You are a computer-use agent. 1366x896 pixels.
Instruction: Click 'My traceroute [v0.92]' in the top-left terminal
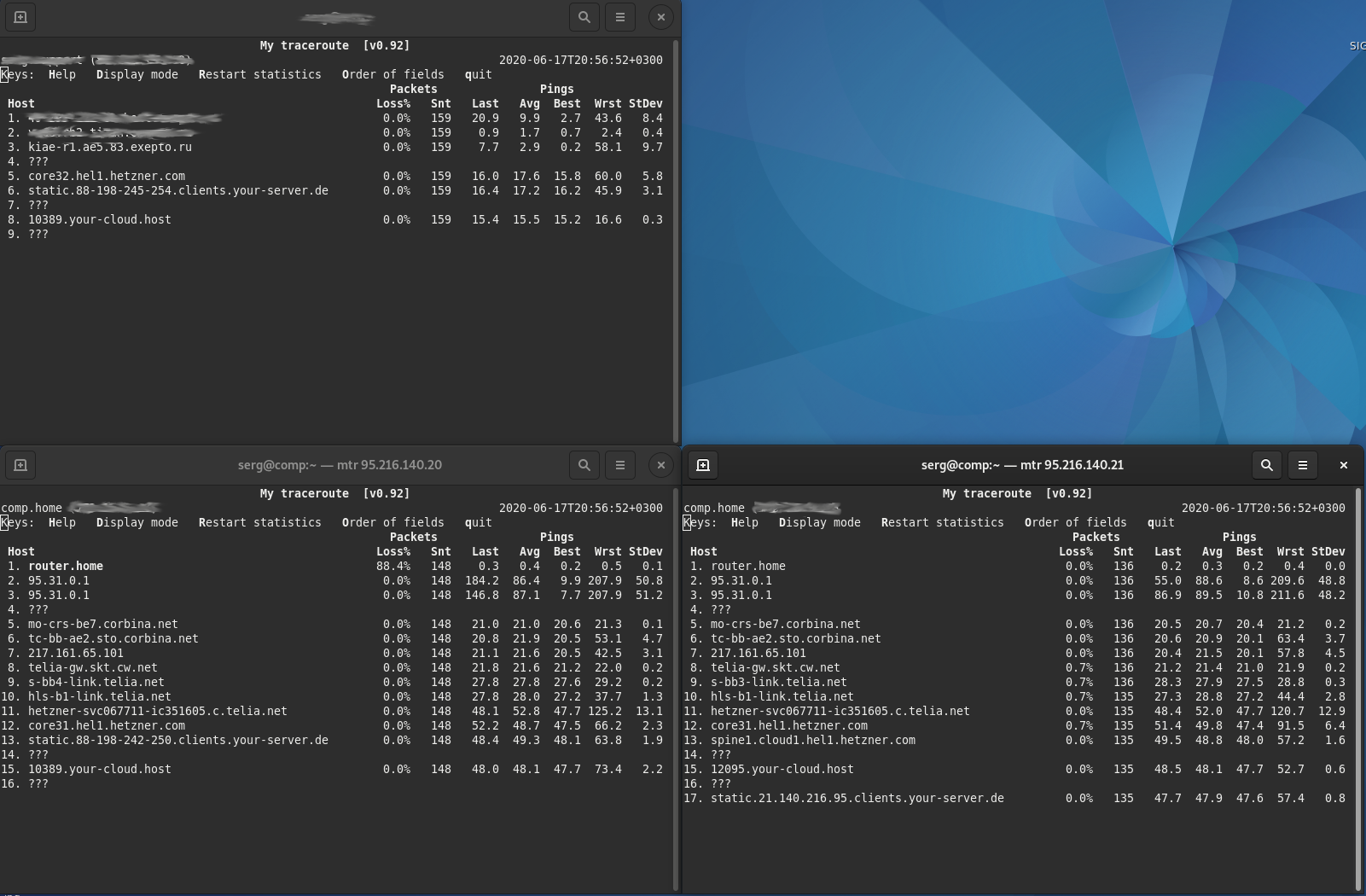[335, 45]
